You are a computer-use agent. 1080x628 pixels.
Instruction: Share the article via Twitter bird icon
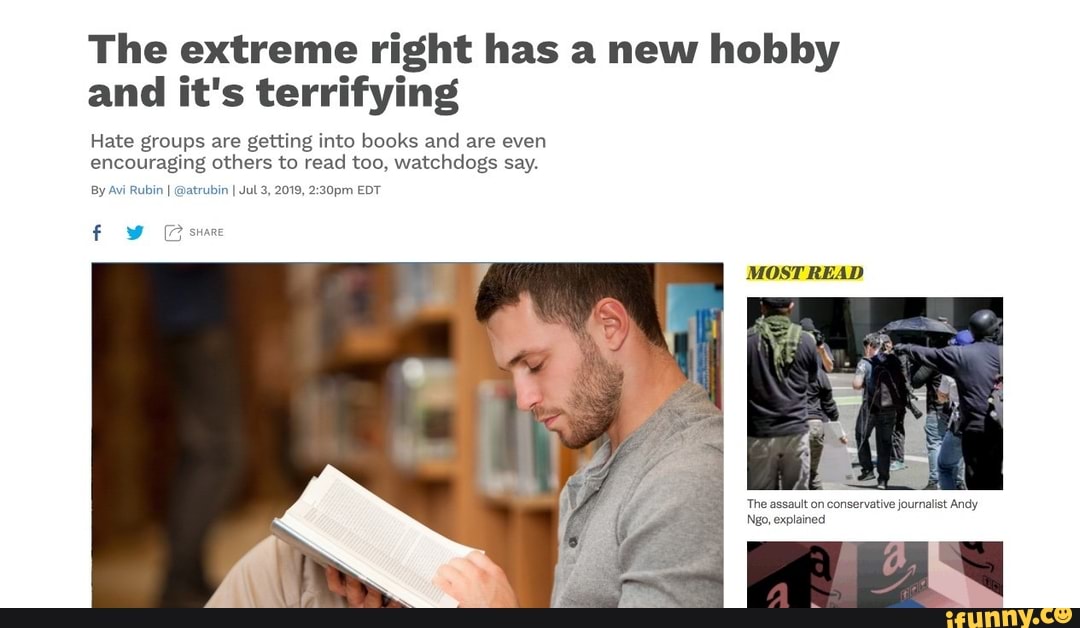(x=135, y=233)
